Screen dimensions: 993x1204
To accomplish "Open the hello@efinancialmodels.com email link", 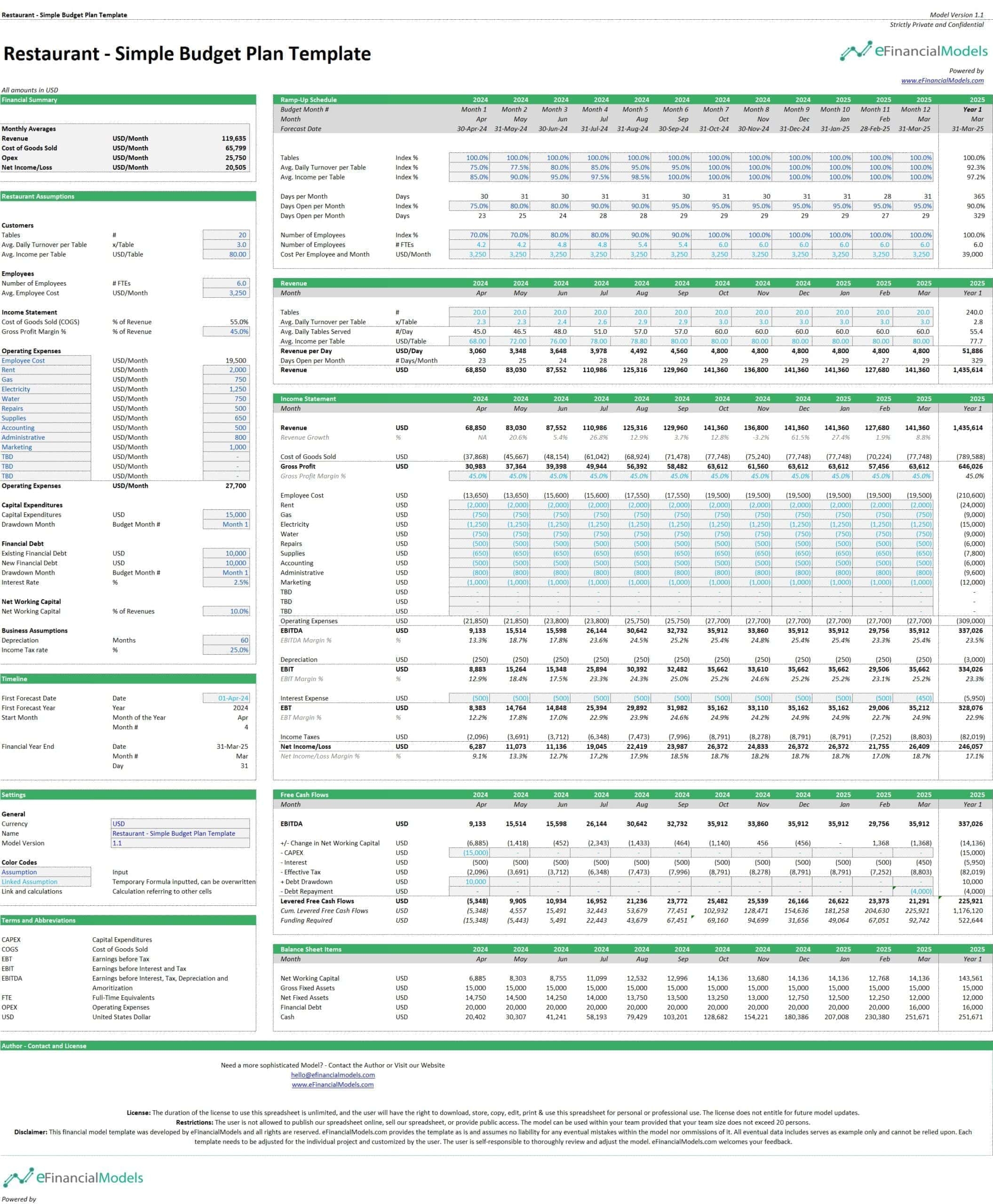I will 333,1075.
